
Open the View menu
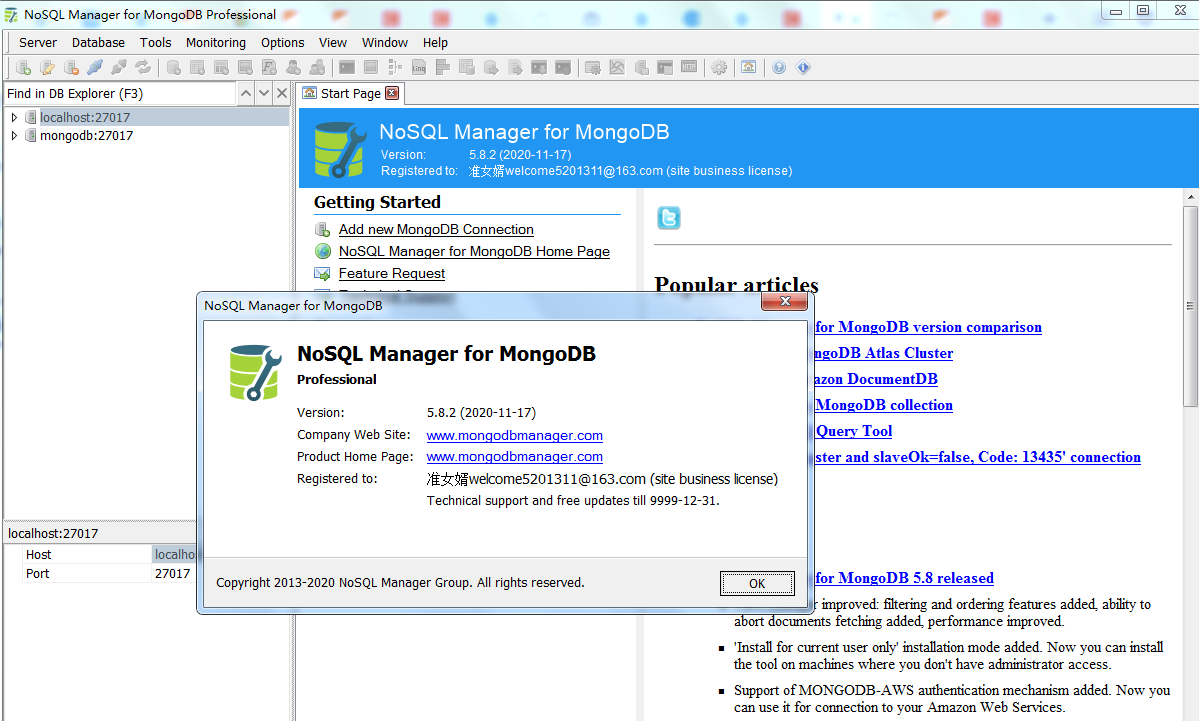point(333,43)
